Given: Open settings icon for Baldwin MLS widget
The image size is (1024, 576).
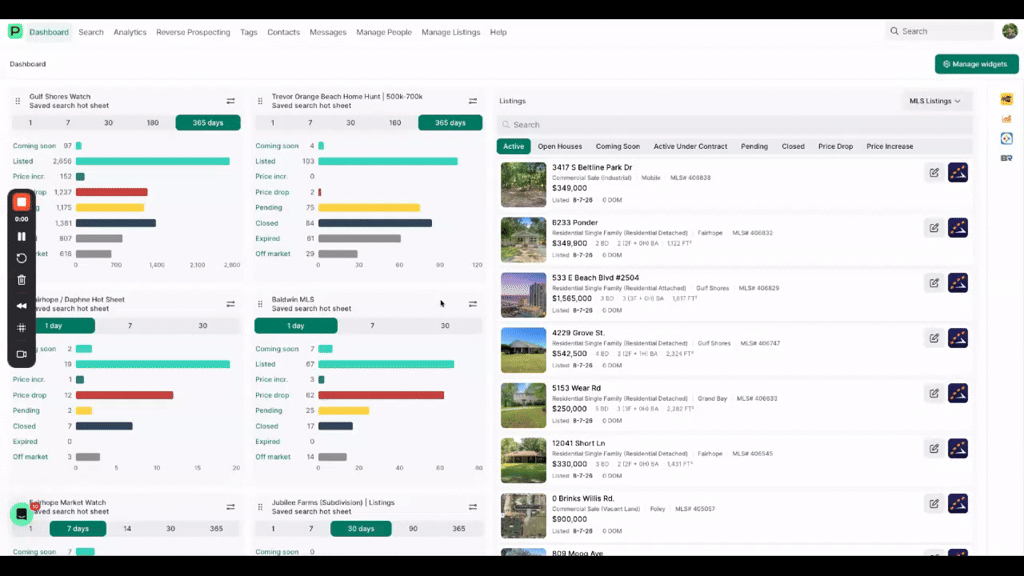Looking at the screenshot, I should click(473, 304).
